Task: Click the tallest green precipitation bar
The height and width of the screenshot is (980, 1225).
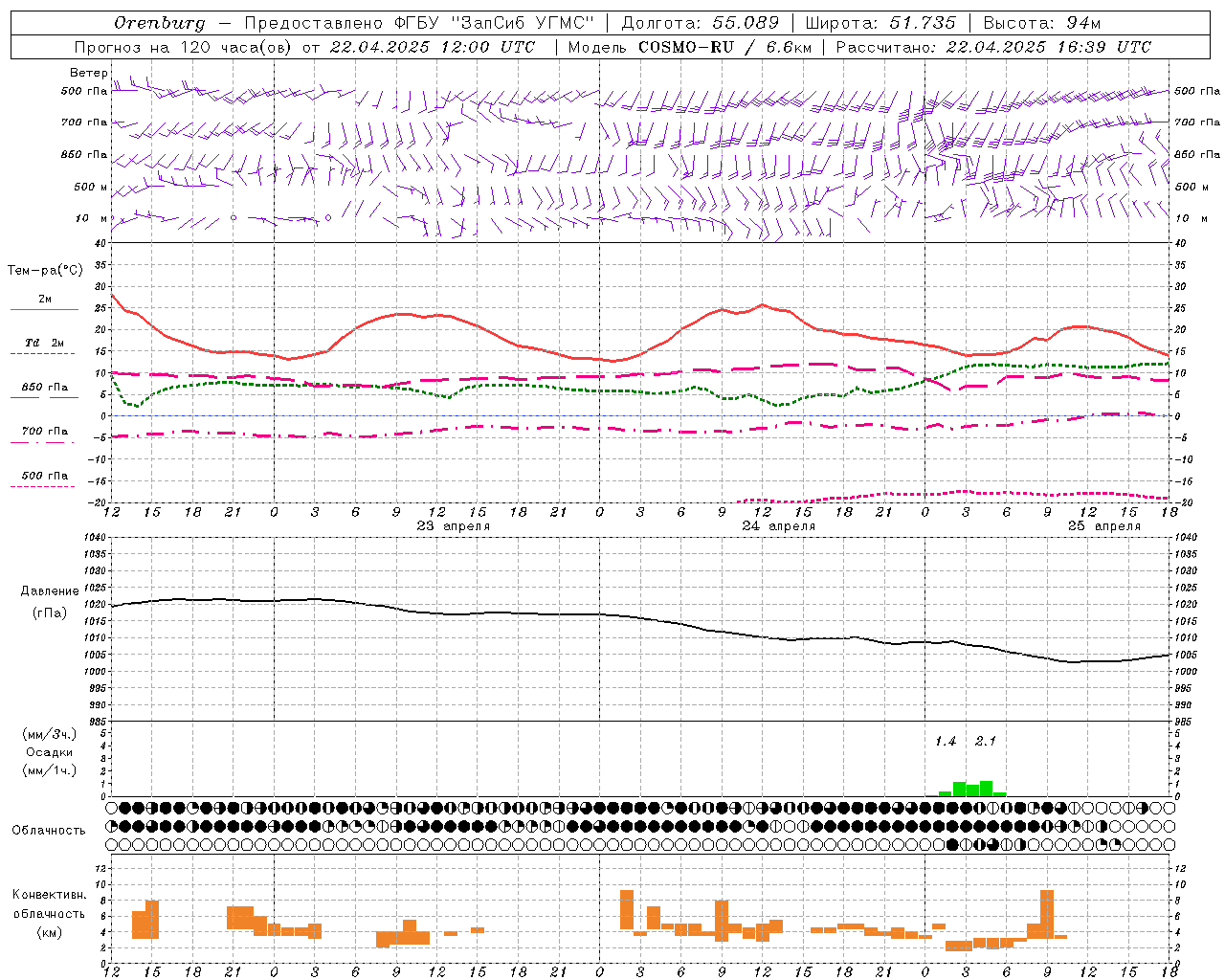Action: [986, 789]
